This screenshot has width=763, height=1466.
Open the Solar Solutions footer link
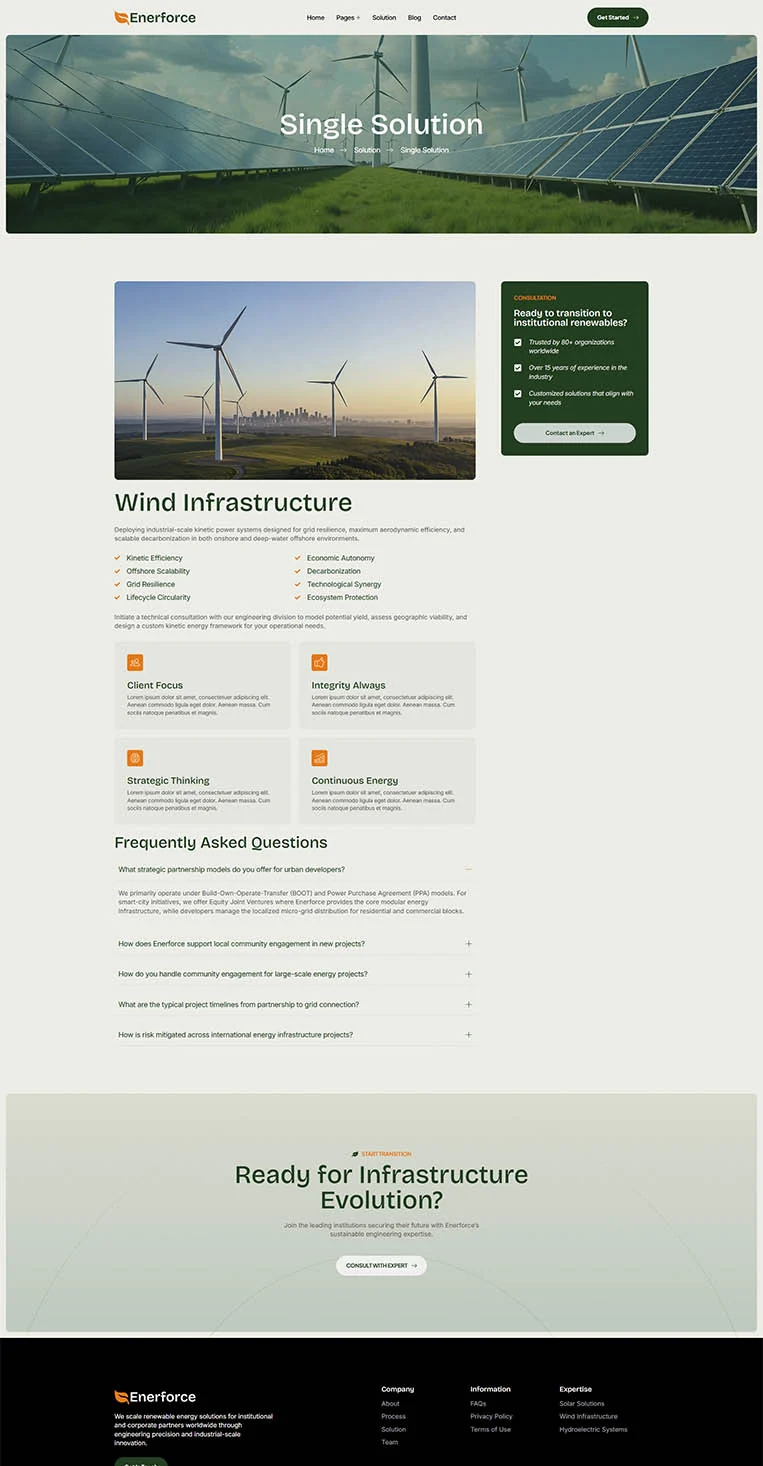pyautogui.click(x=582, y=1403)
